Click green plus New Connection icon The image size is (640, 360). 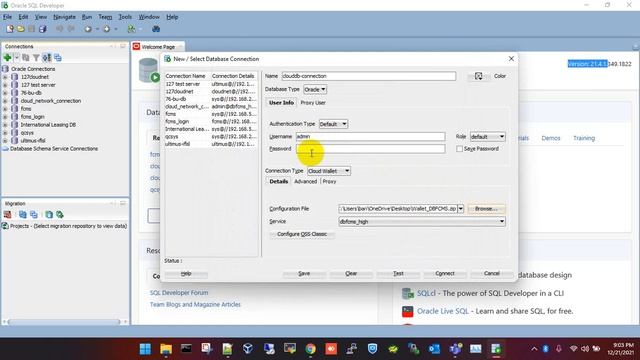click(7, 58)
